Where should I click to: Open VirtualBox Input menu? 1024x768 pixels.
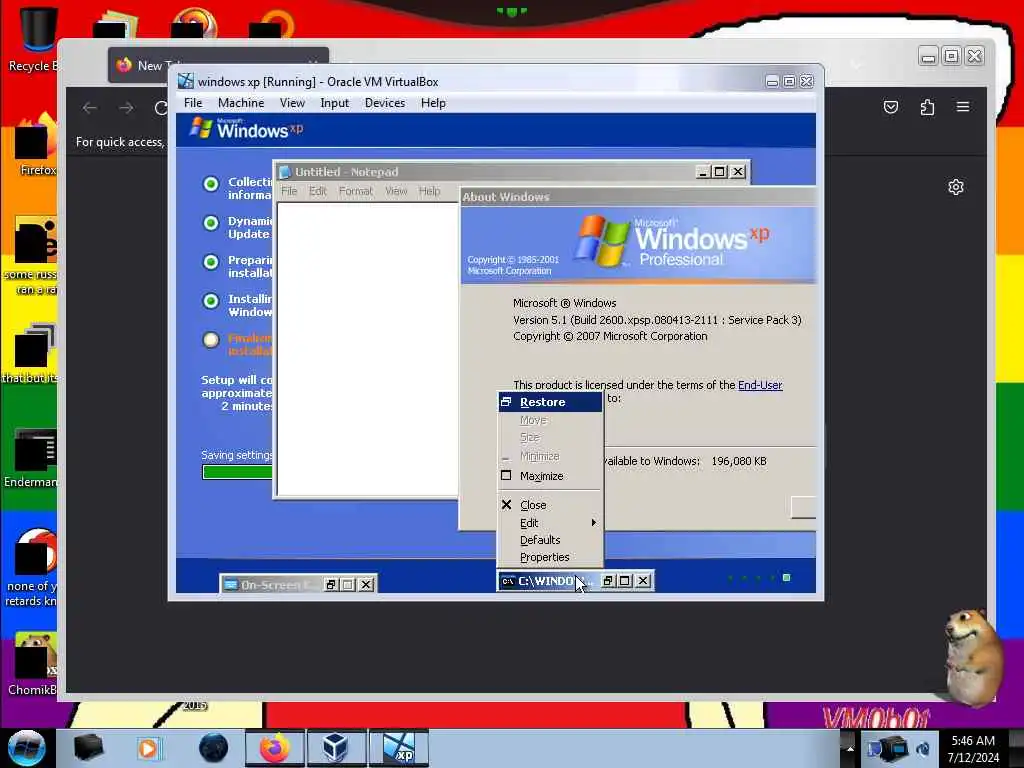334,103
